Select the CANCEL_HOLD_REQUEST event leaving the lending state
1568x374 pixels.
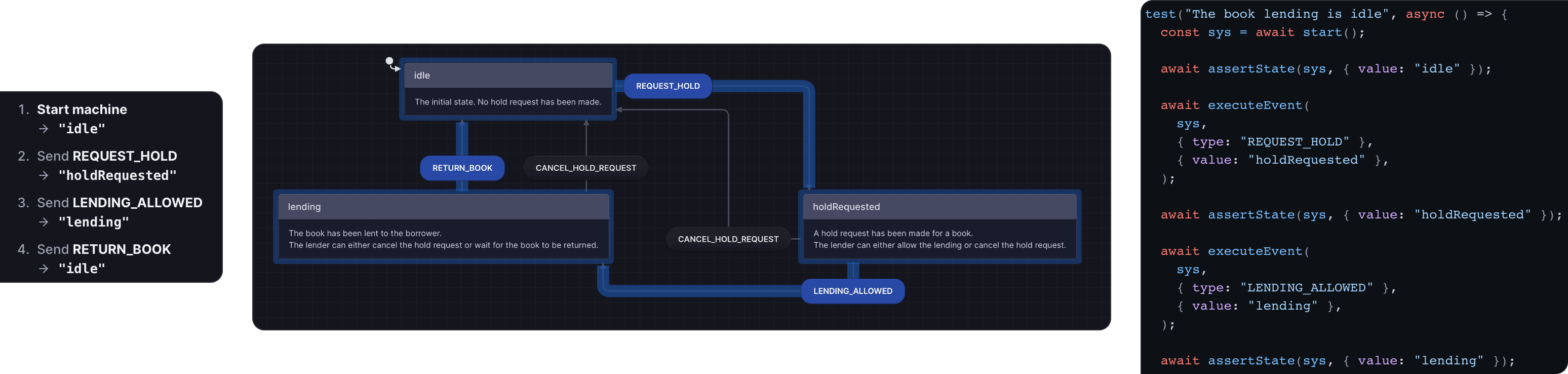pos(585,168)
